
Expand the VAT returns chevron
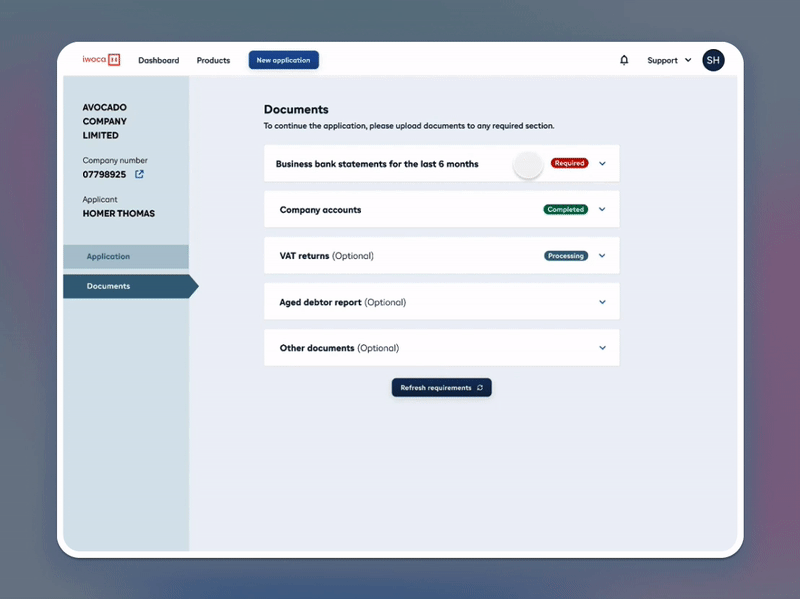pos(602,256)
